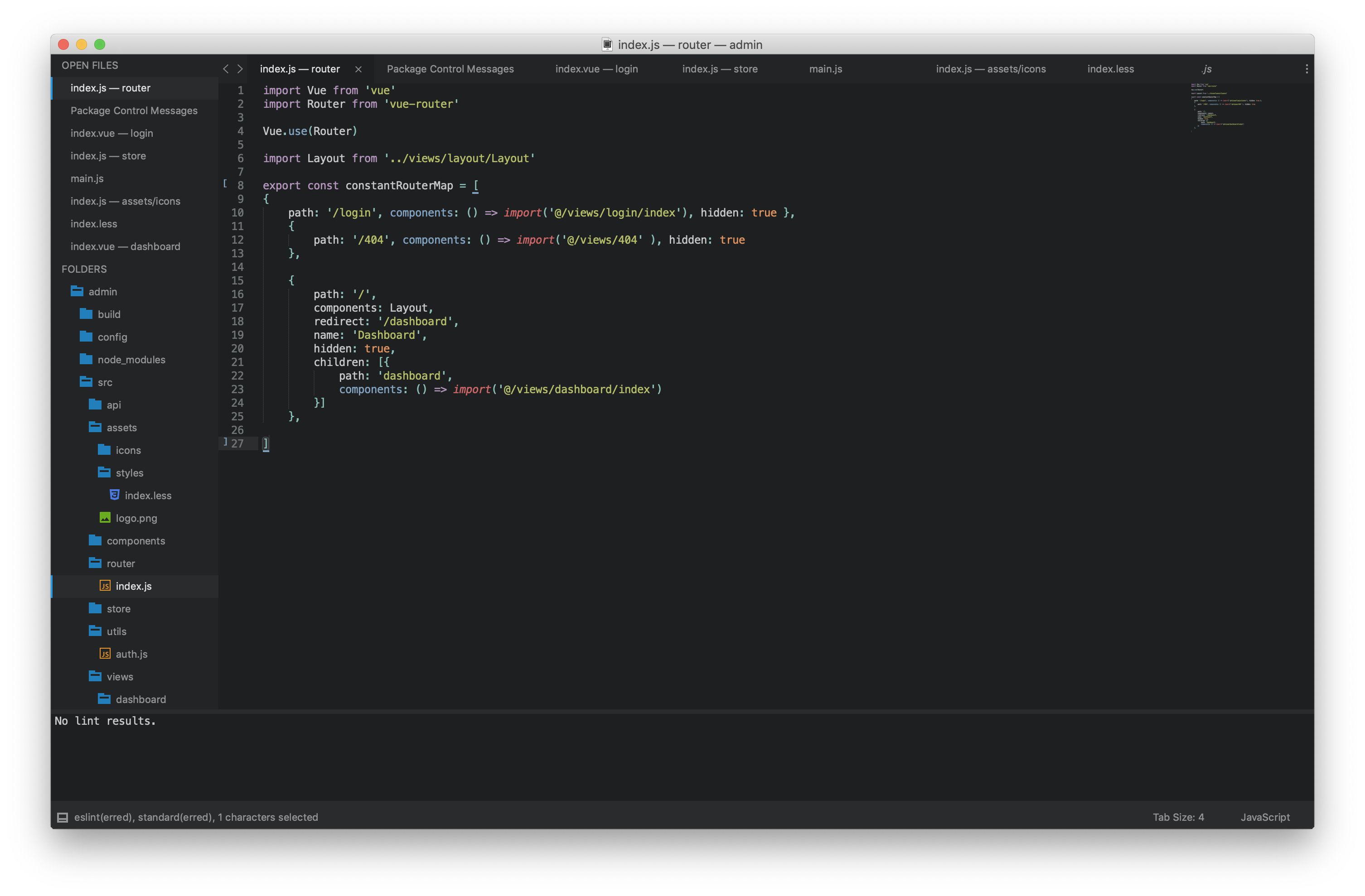Change the JavaScript syntax in status bar
This screenshot has height=896, width=1365.
tap(1265, 817)
